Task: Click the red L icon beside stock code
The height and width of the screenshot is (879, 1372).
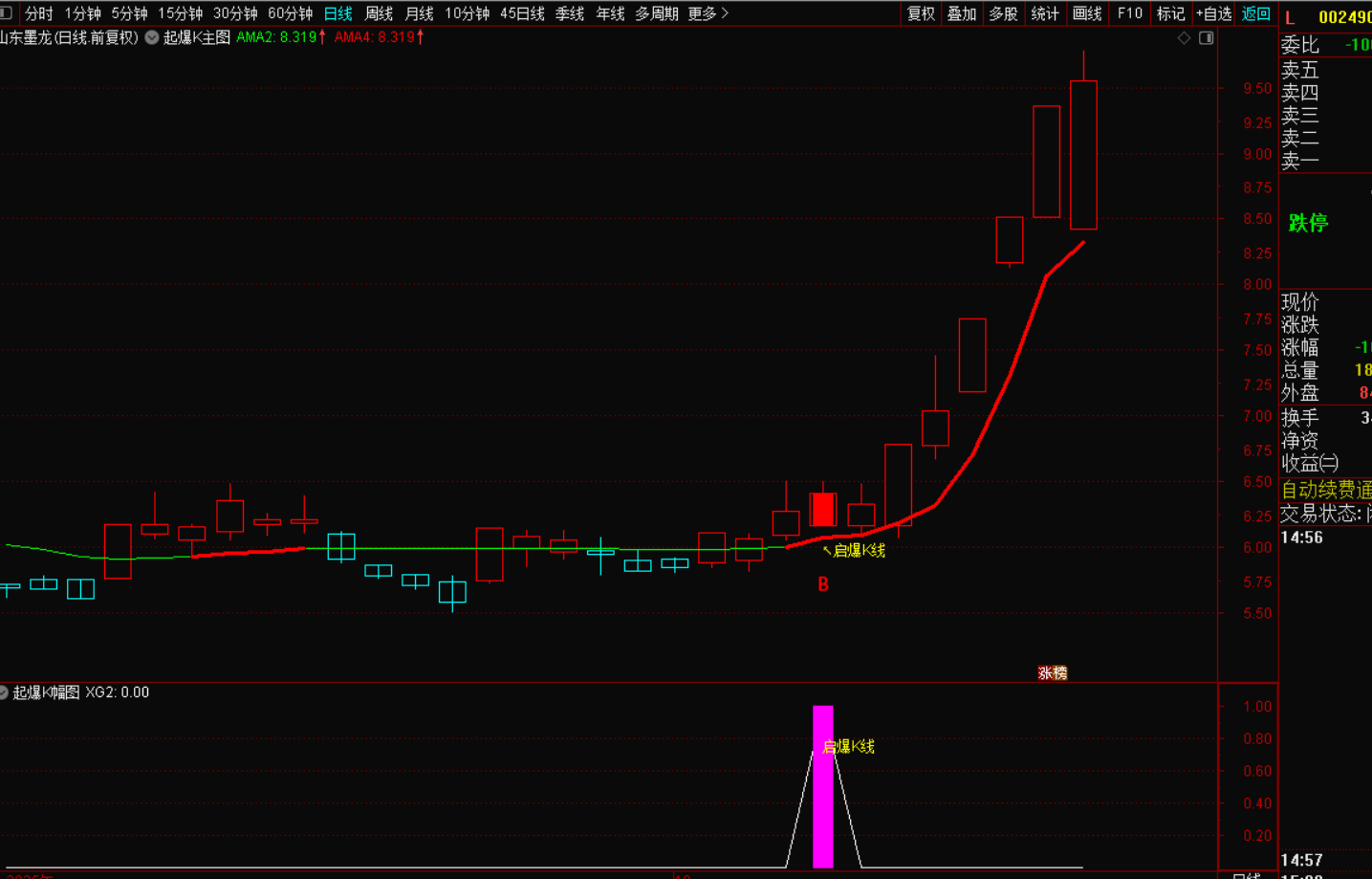Action: (1290, 17)
